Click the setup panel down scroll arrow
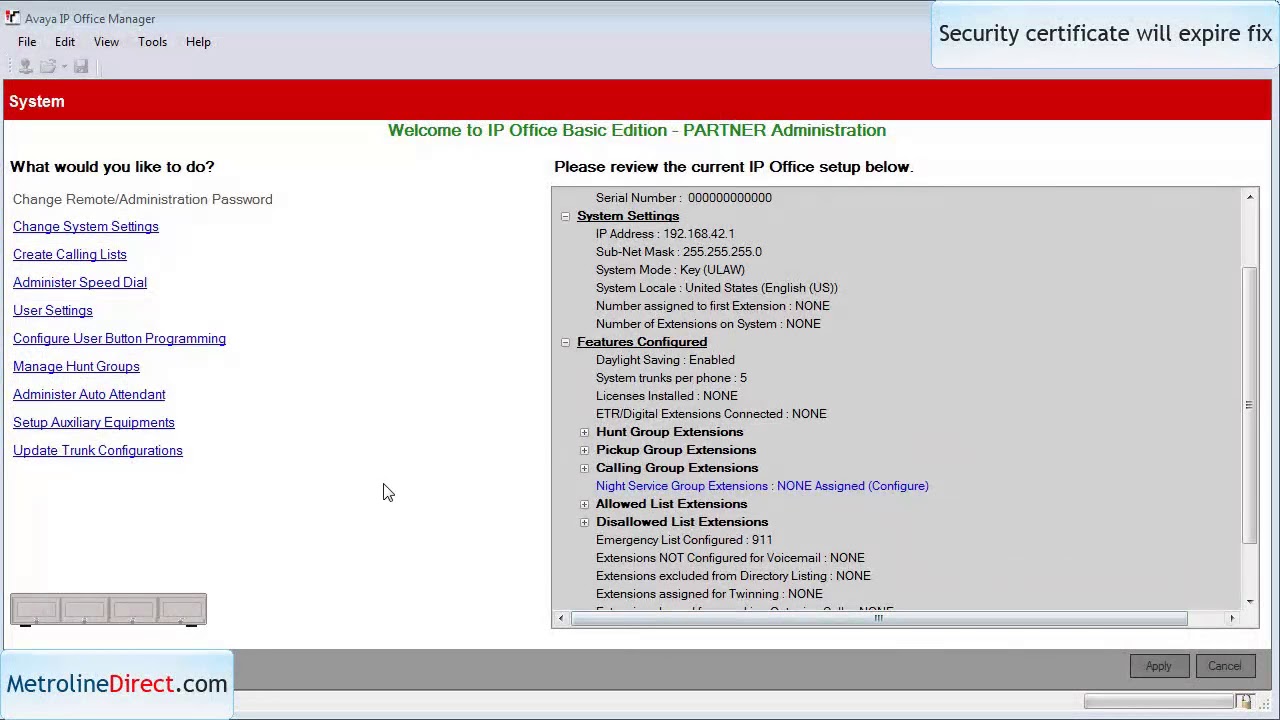This screenshot has height=720, width=1280. [1250, 601]
